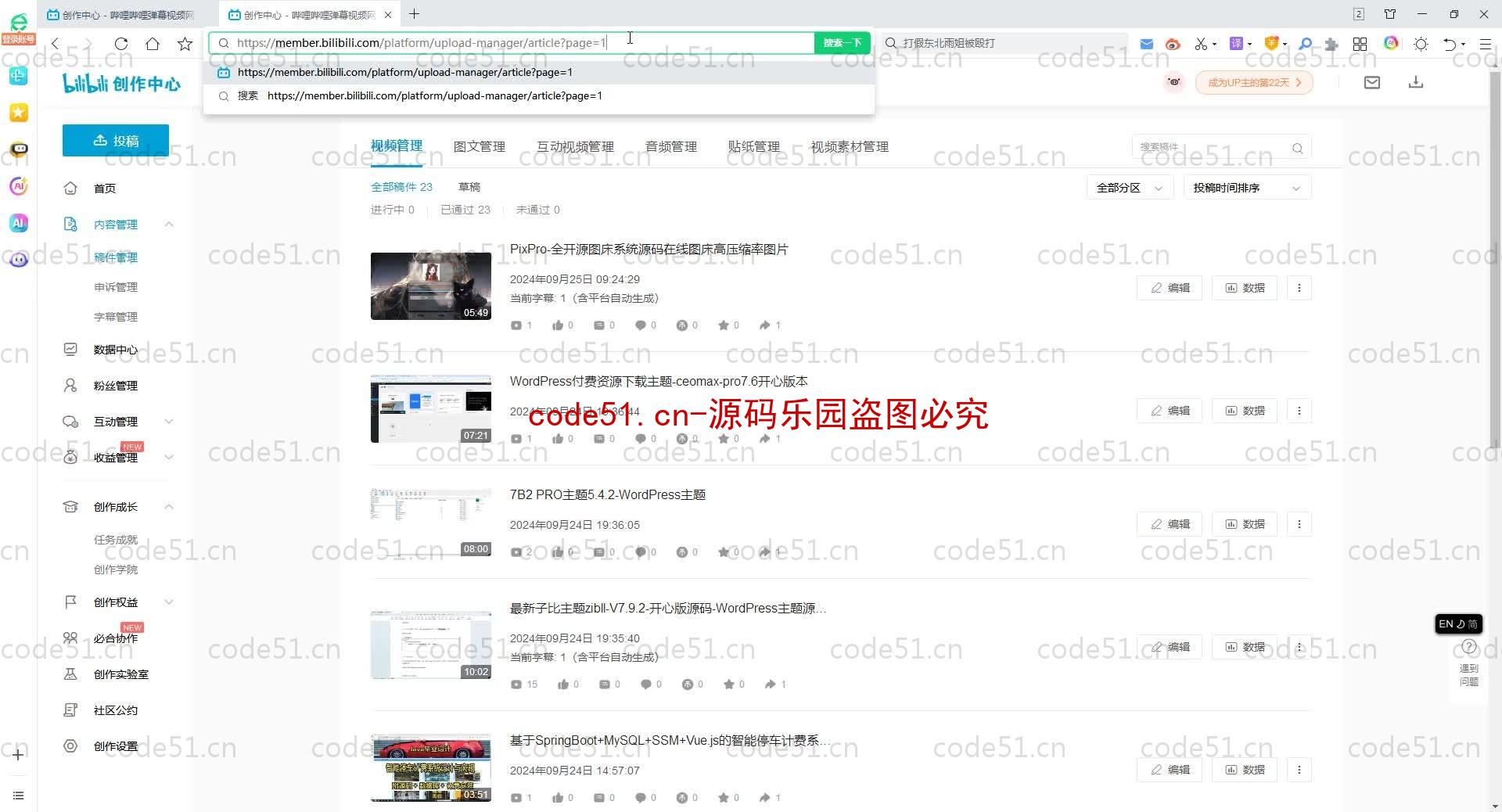This screenshot has height=812, width=1502.
Task: Open the 全部分区 dropdown
Action: (x=1130, y=188)
